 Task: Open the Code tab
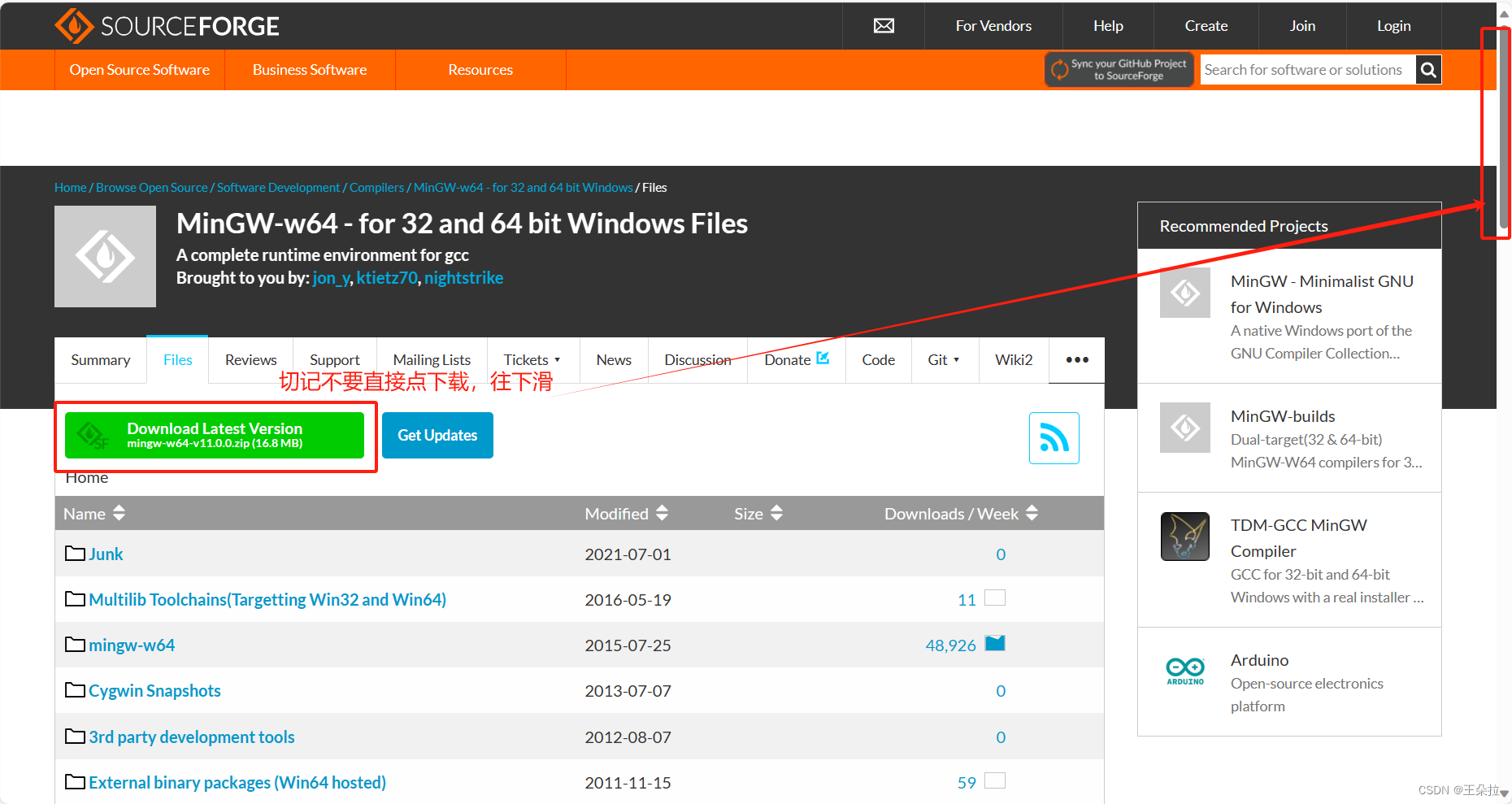pyautogui.click(x=879, y=360)
